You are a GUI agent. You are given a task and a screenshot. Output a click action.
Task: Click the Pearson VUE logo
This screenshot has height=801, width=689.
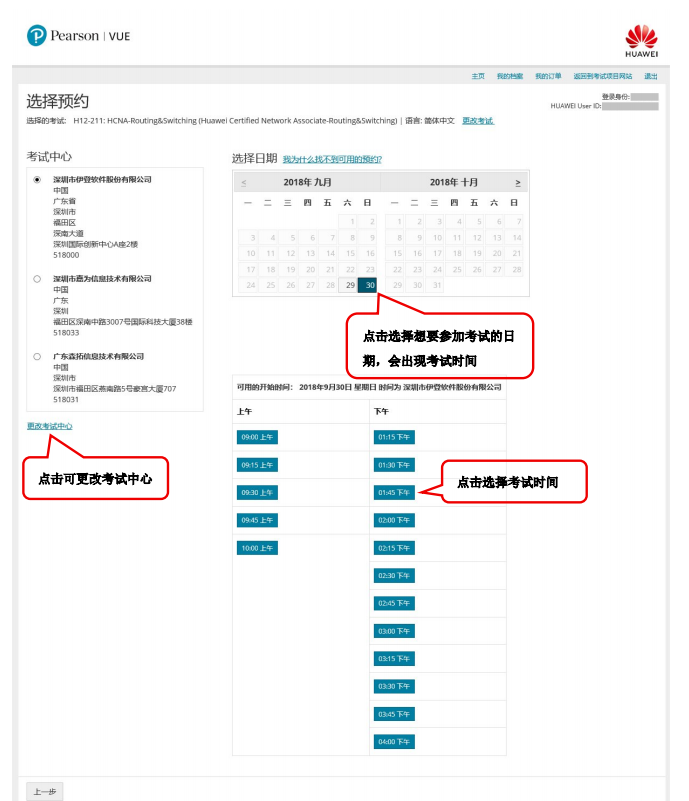point(78,36)
